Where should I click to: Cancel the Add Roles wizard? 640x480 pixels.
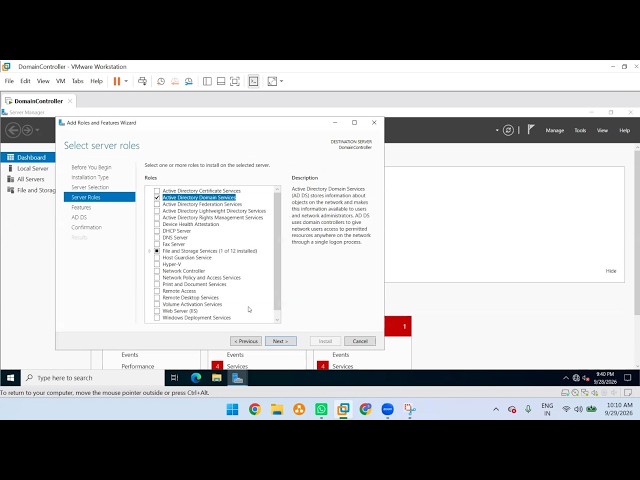pyautogui.click(x=360, y=341)
